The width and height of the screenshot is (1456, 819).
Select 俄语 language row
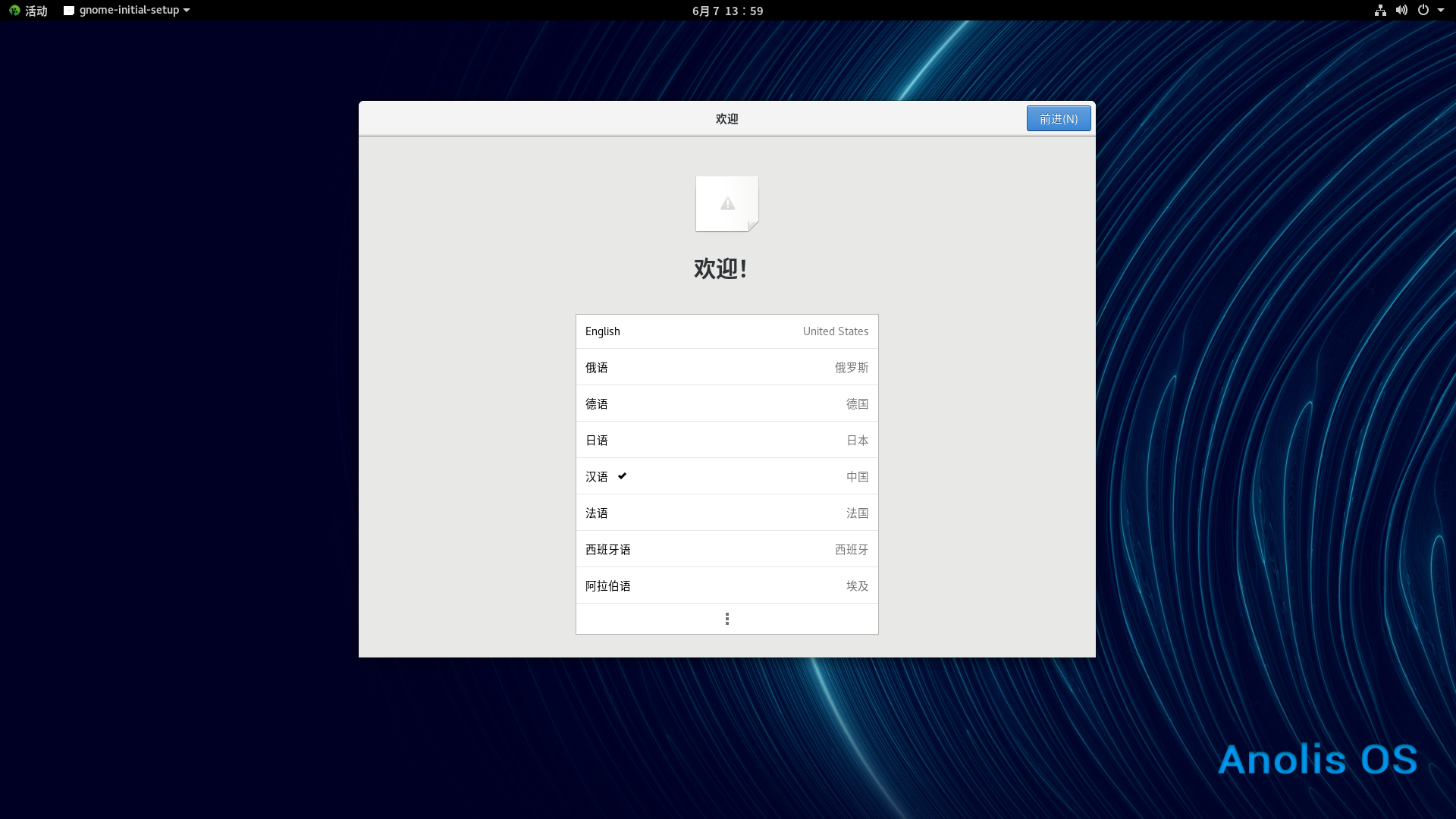coord(726,368)
